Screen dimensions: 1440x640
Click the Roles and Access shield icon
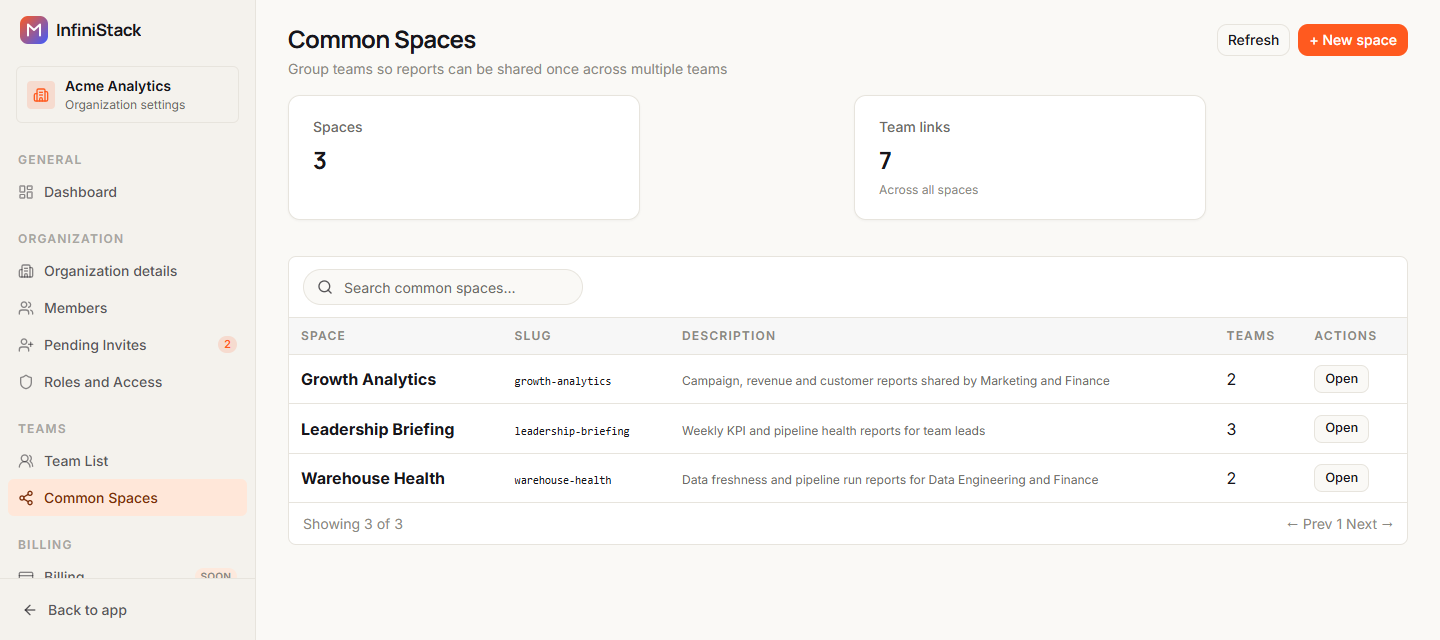[x=26, y=382]
